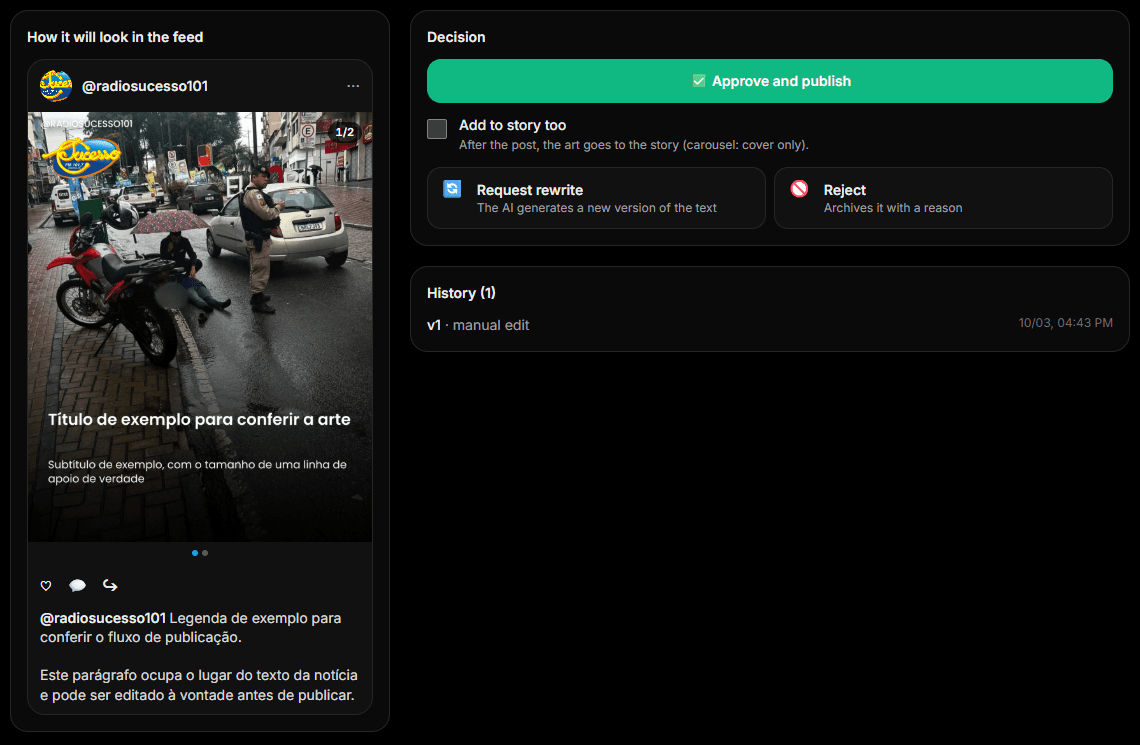Click the @RADIOSUCESSO101 overlay text on the image

[88, 124]
